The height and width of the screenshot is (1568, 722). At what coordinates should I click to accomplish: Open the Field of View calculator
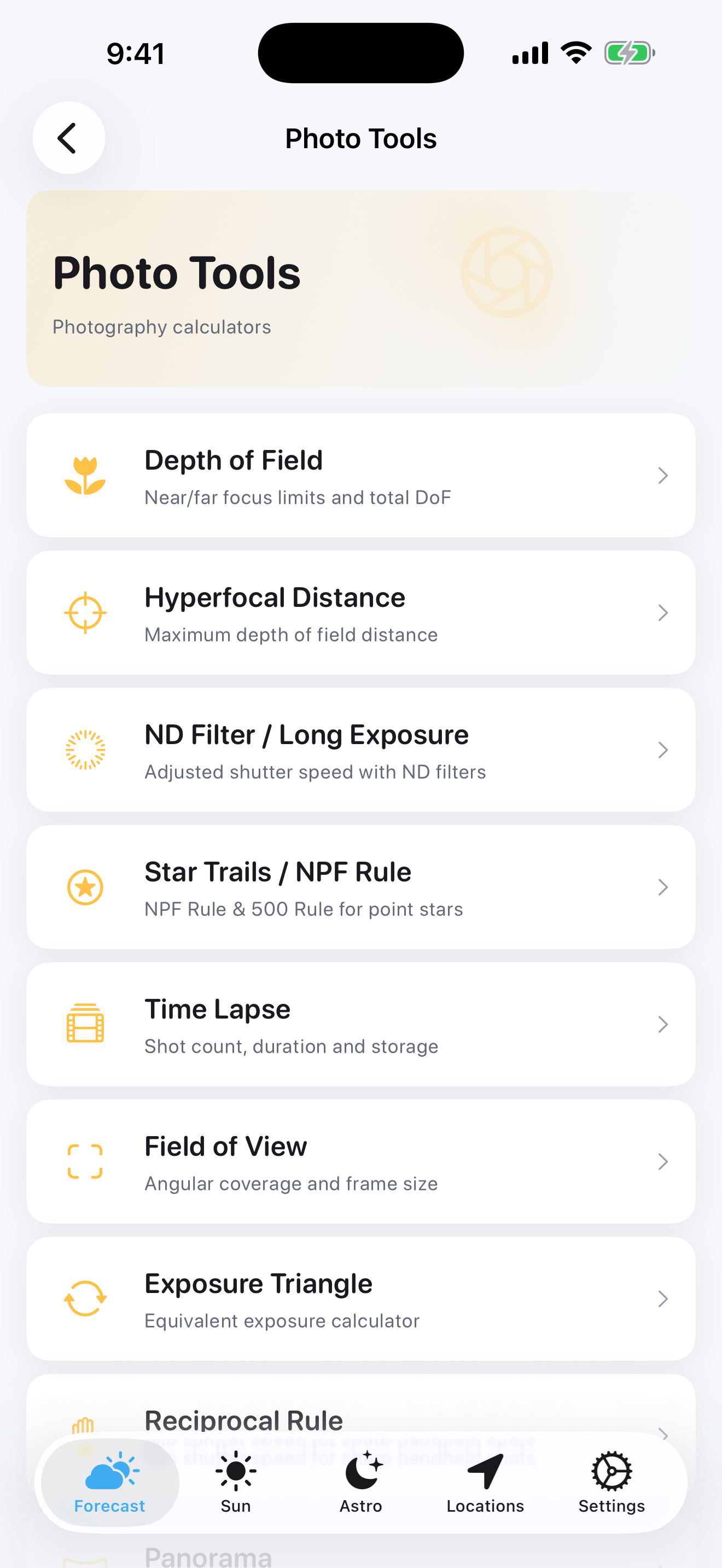(360, 1161)
